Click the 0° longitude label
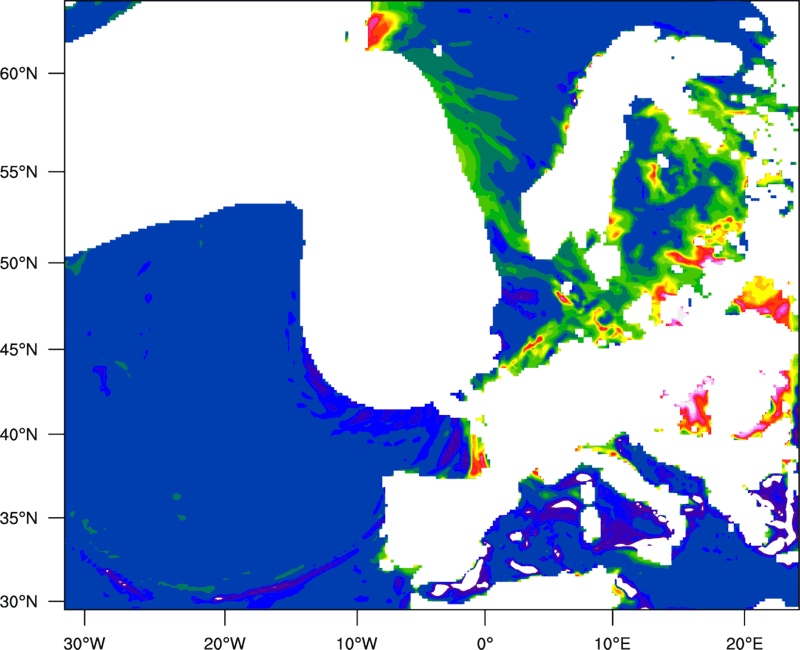Viewport: 800px width, 650px height. click(485, 643)
